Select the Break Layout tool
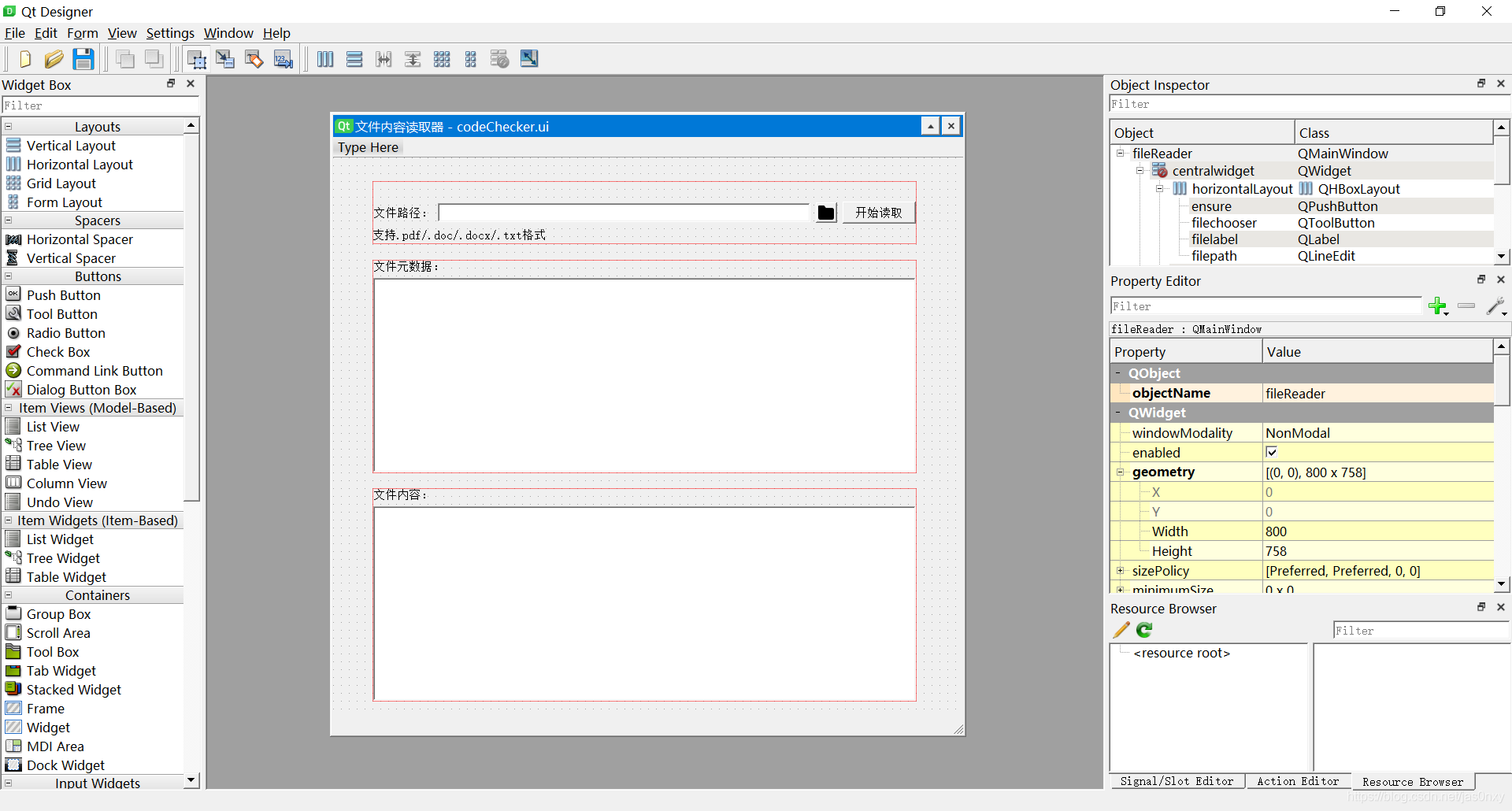Viewport: 1512px width, 811px height. click(499, 58)
